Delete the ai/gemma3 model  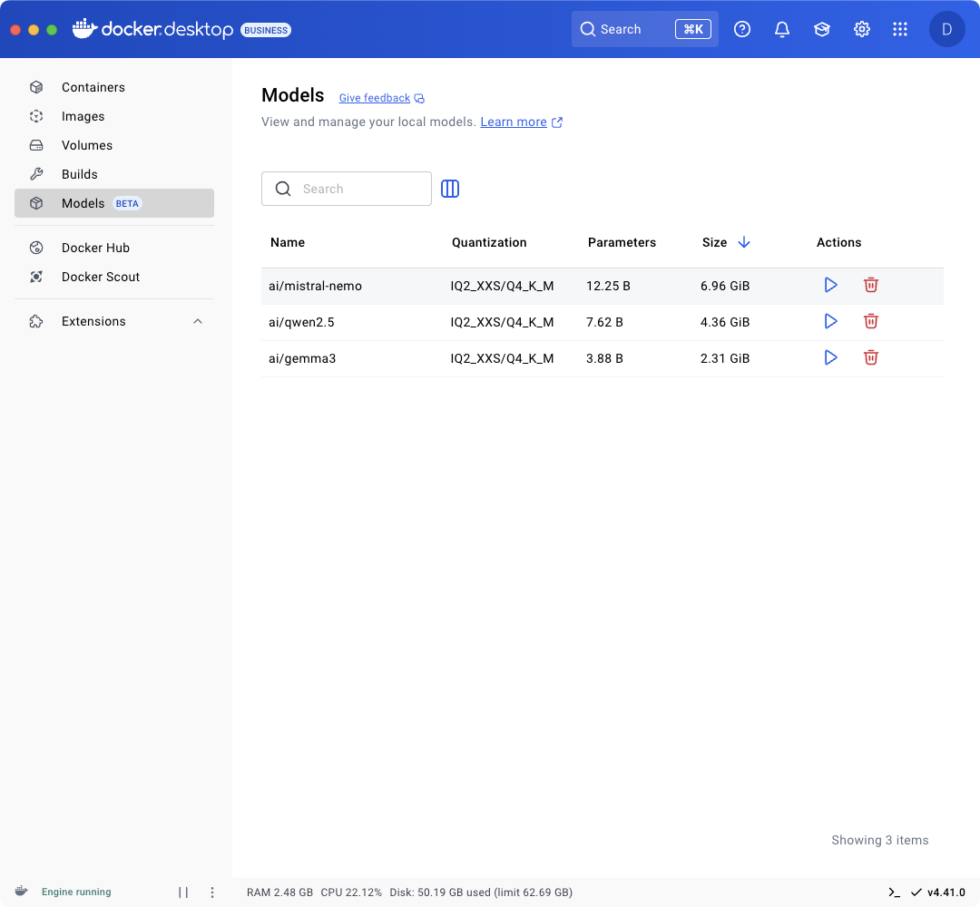click(870, 357)
